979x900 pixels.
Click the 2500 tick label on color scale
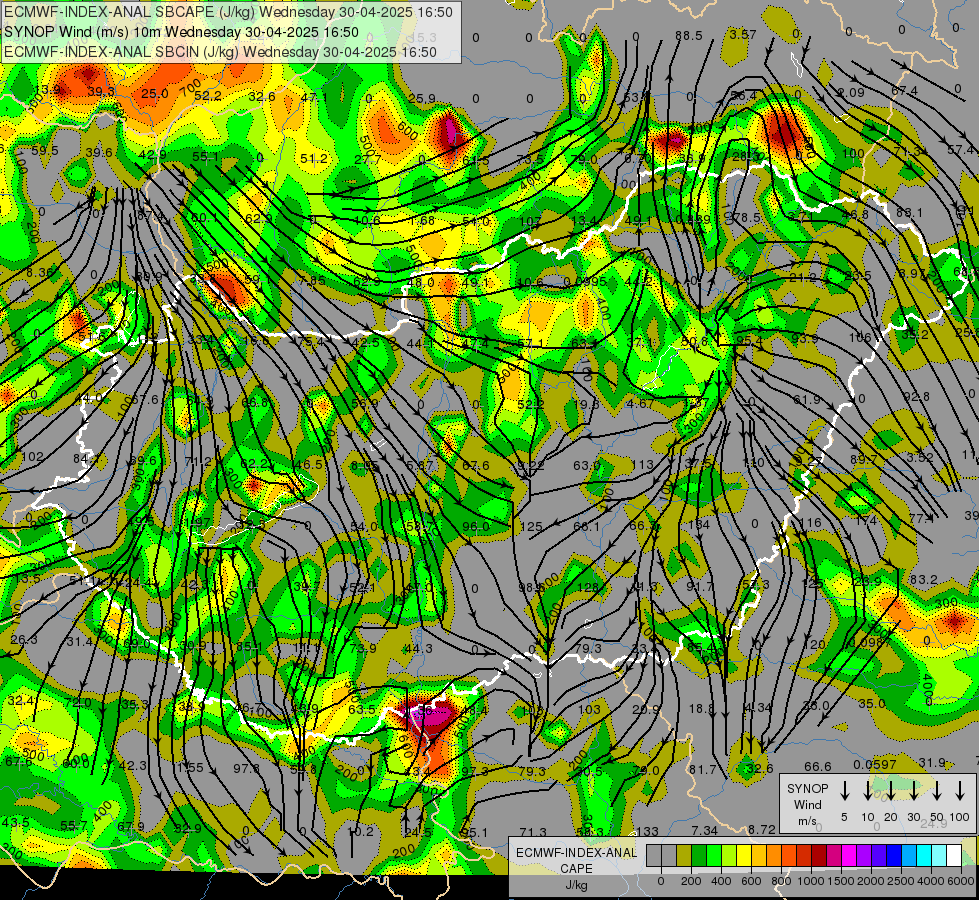coord(901,881)
